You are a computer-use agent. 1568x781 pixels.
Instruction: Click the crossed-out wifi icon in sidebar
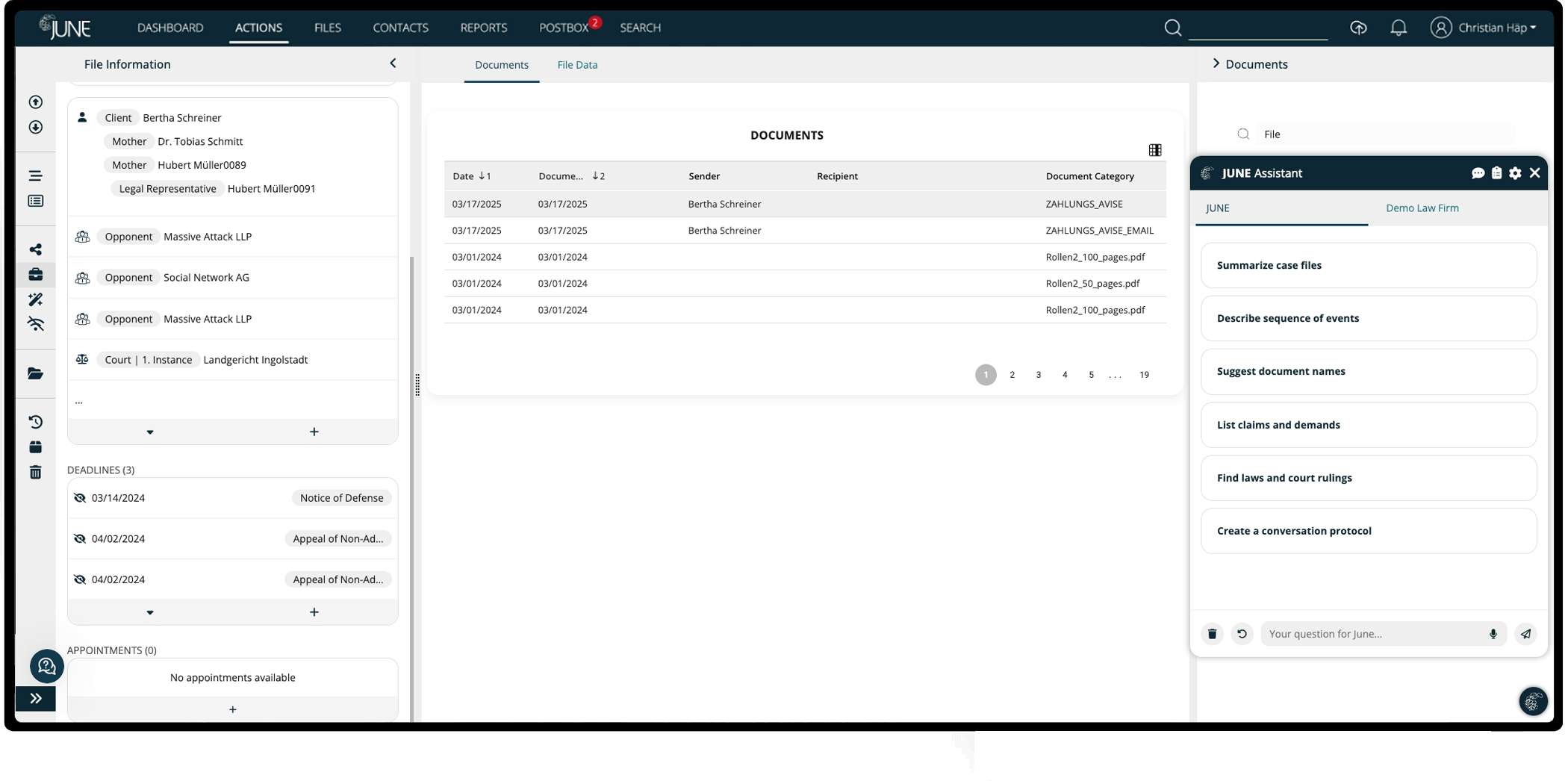[35, 324]
